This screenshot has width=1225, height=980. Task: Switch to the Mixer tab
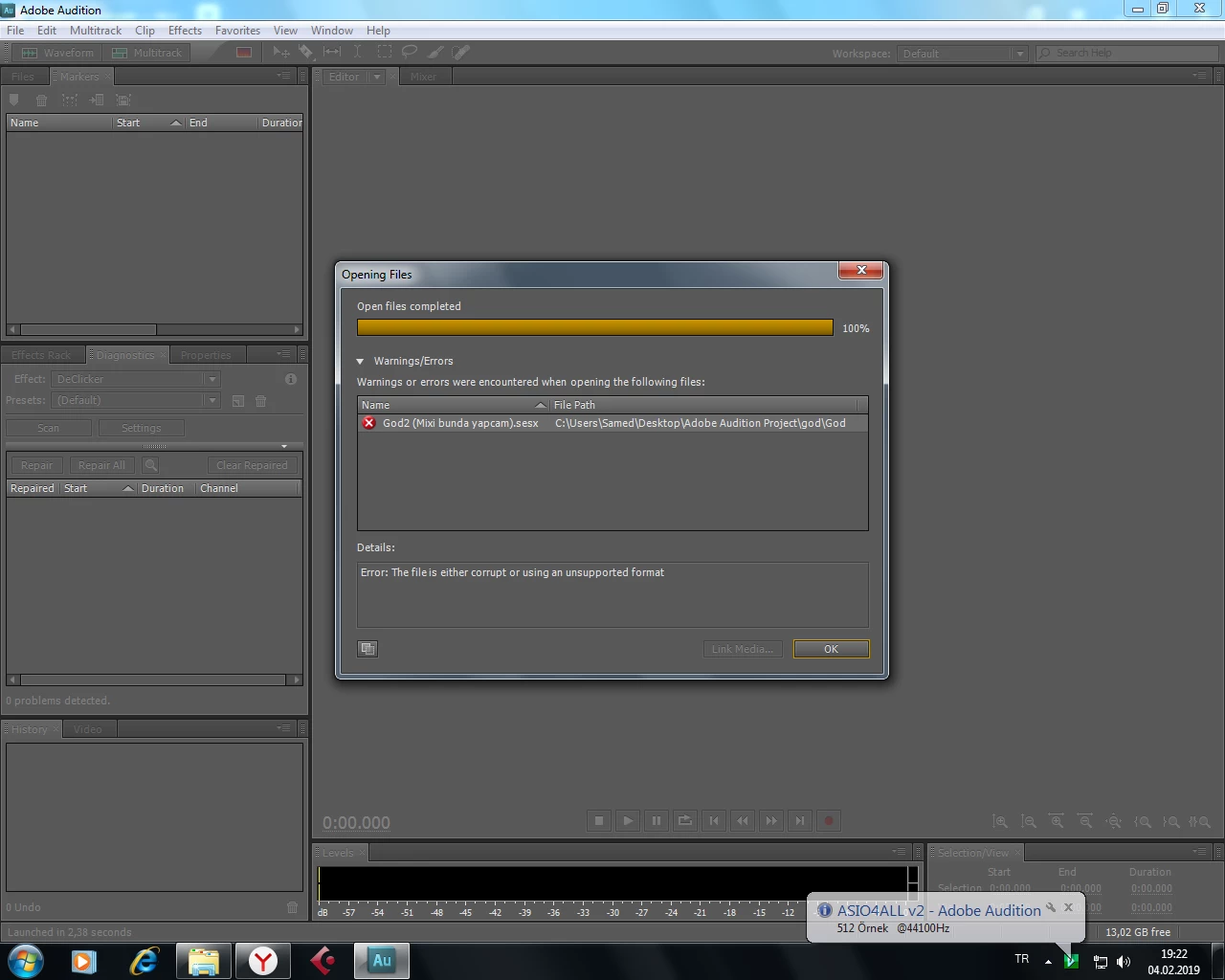[x=423, y=77]
